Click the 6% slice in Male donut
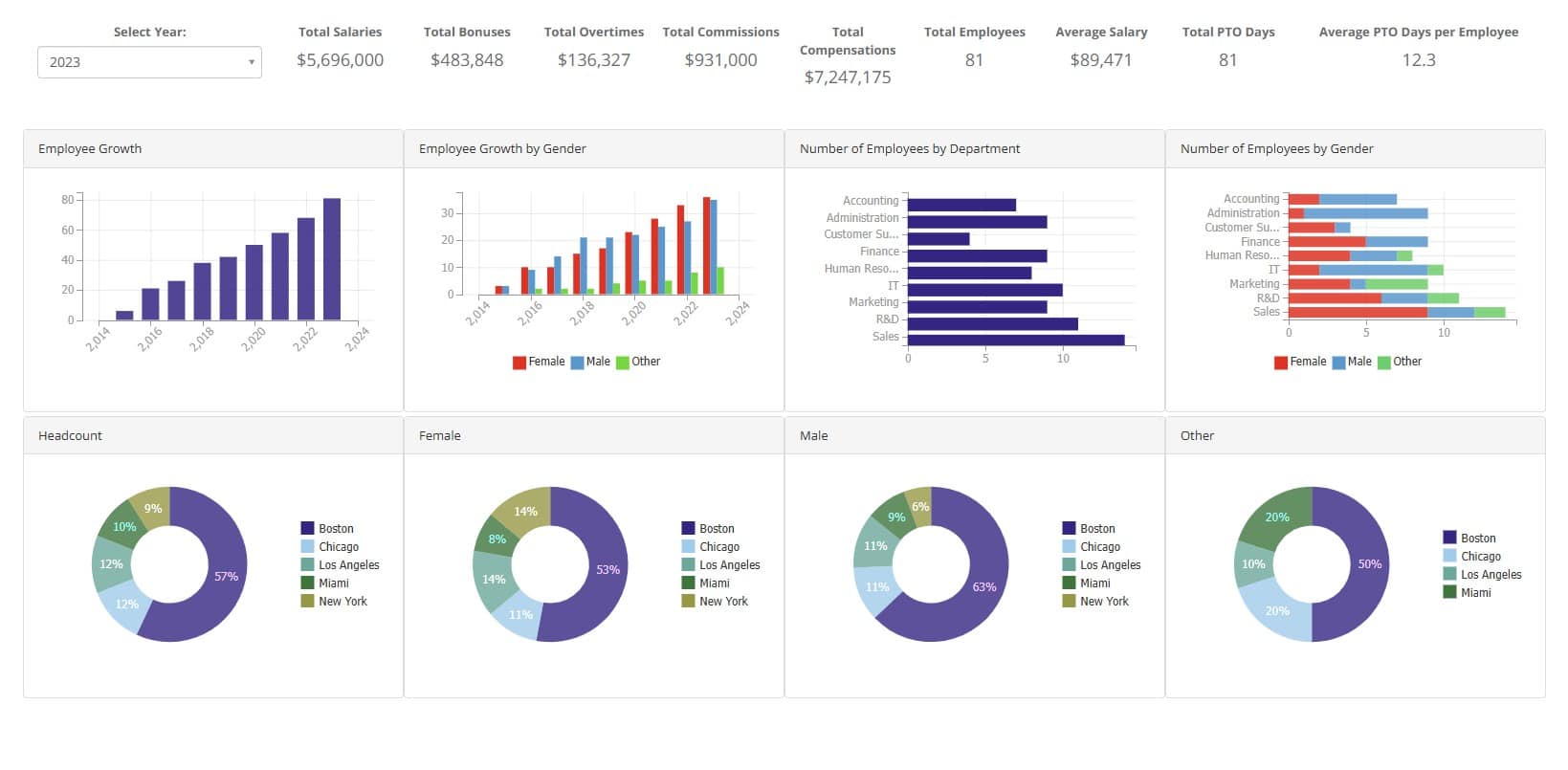1568x770 pixels. click(x=920, y=507)
